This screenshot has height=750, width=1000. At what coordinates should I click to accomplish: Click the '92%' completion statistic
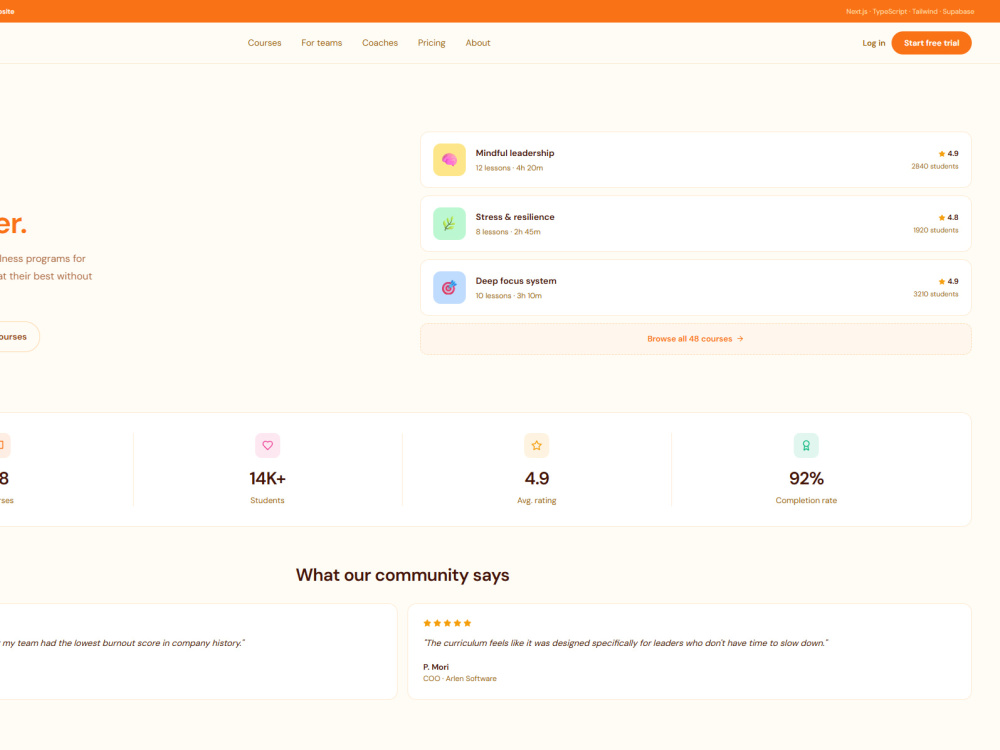pos(806,478)
